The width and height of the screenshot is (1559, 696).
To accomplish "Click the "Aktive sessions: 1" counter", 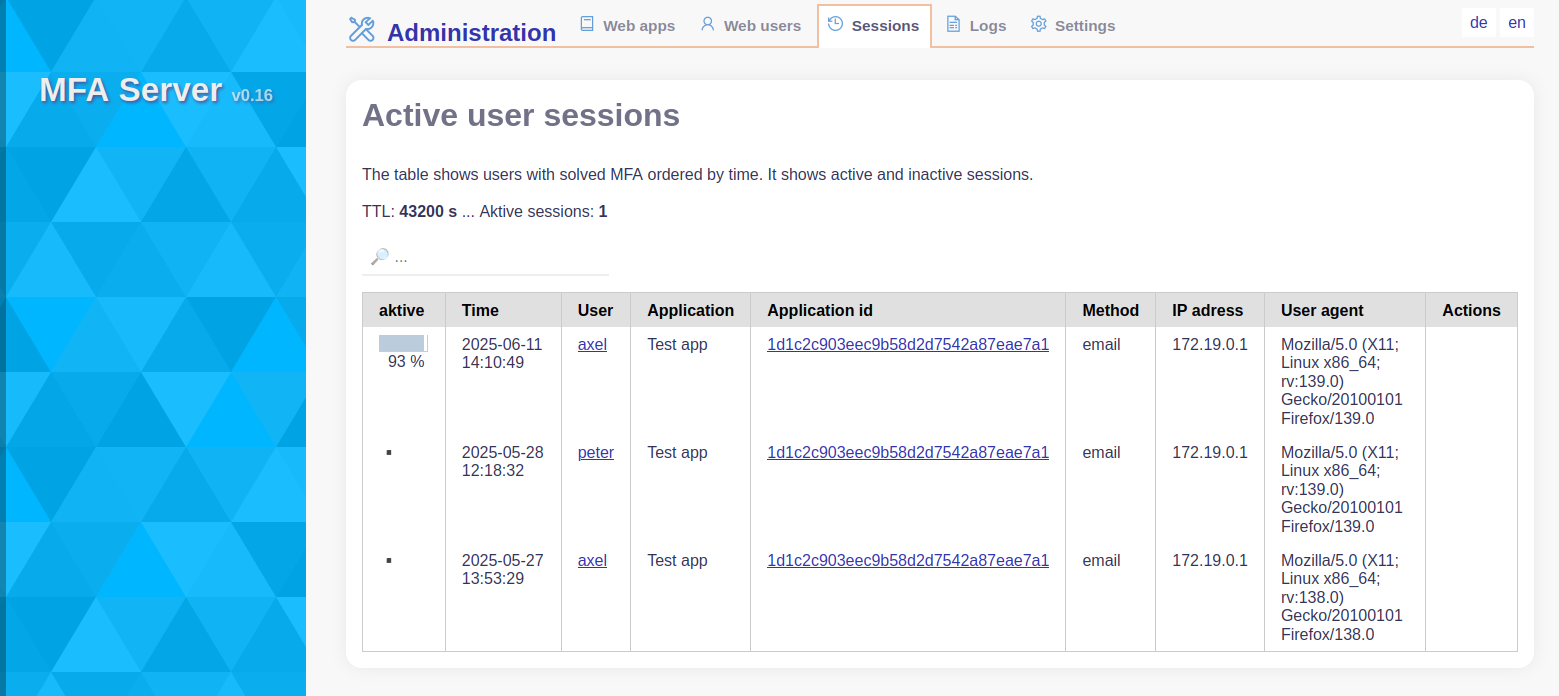I will pos(543,212).
